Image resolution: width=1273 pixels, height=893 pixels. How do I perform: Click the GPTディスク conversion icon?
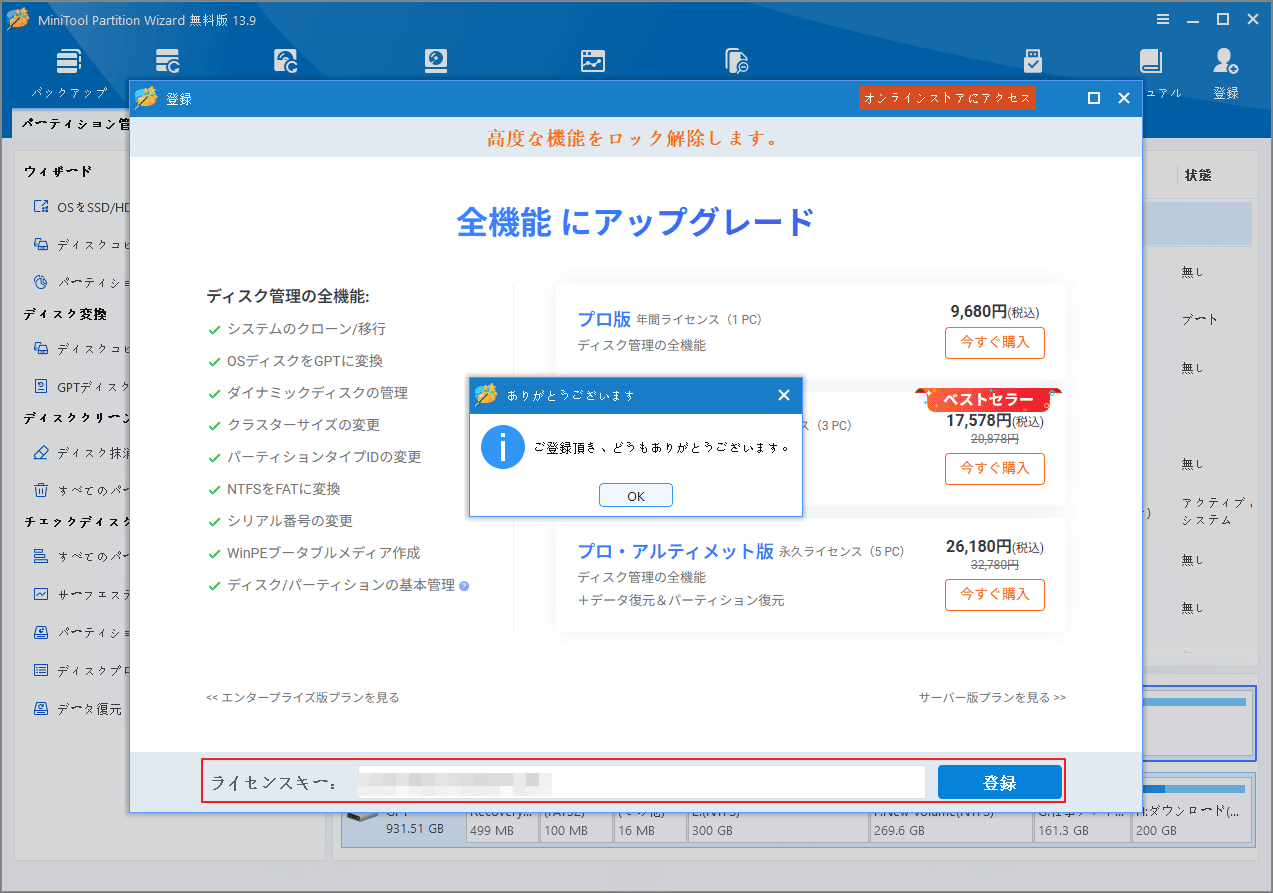tap(41, 386)
